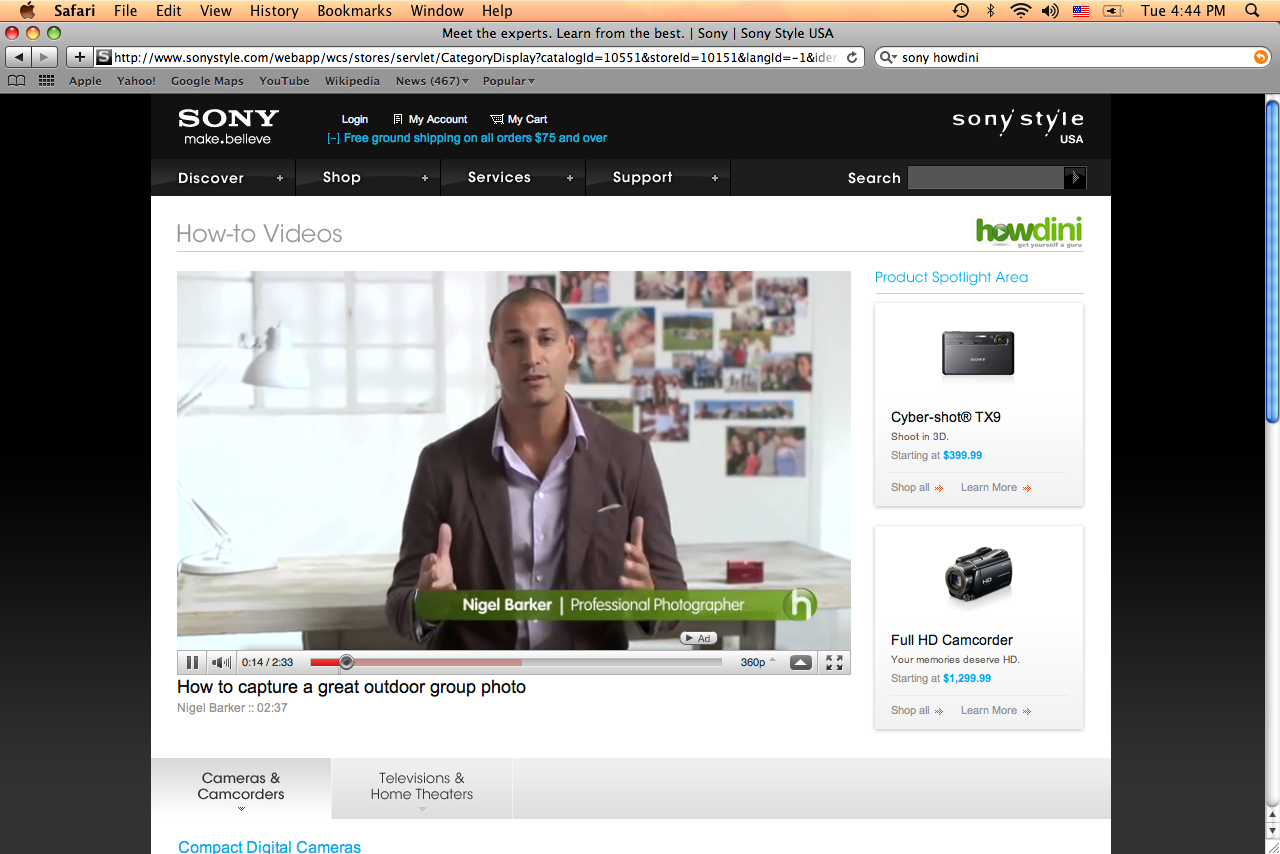
Task: Expand the Services navigation menu
Action: 512,178
